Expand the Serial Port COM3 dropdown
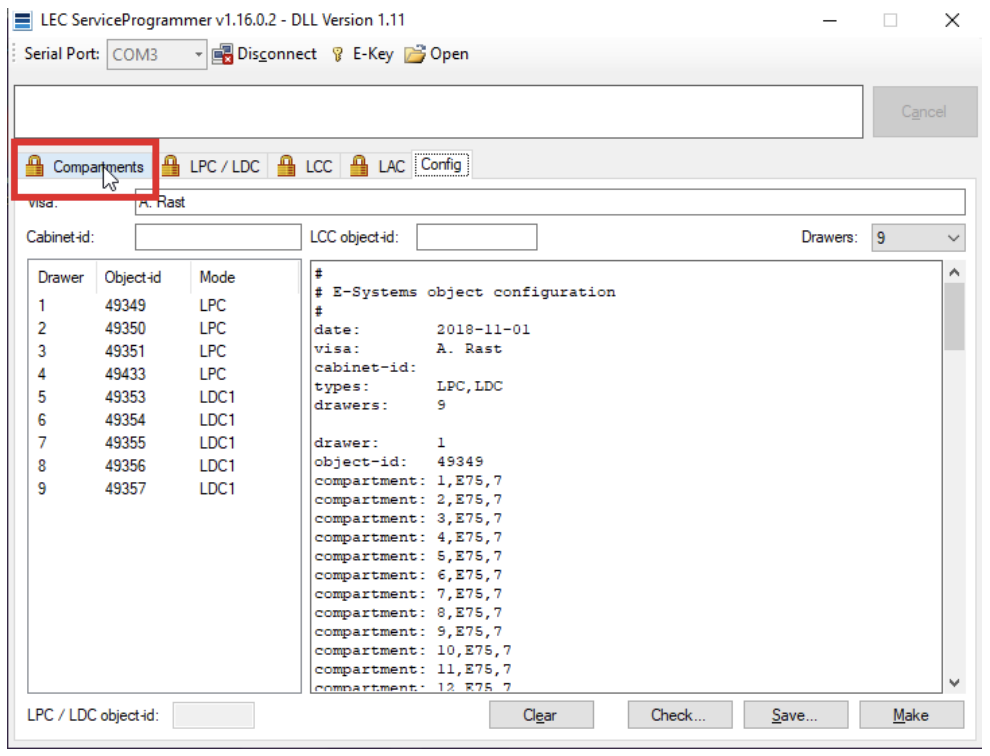The width and height of the screenshot is (990, 756). tap(198, 55)
